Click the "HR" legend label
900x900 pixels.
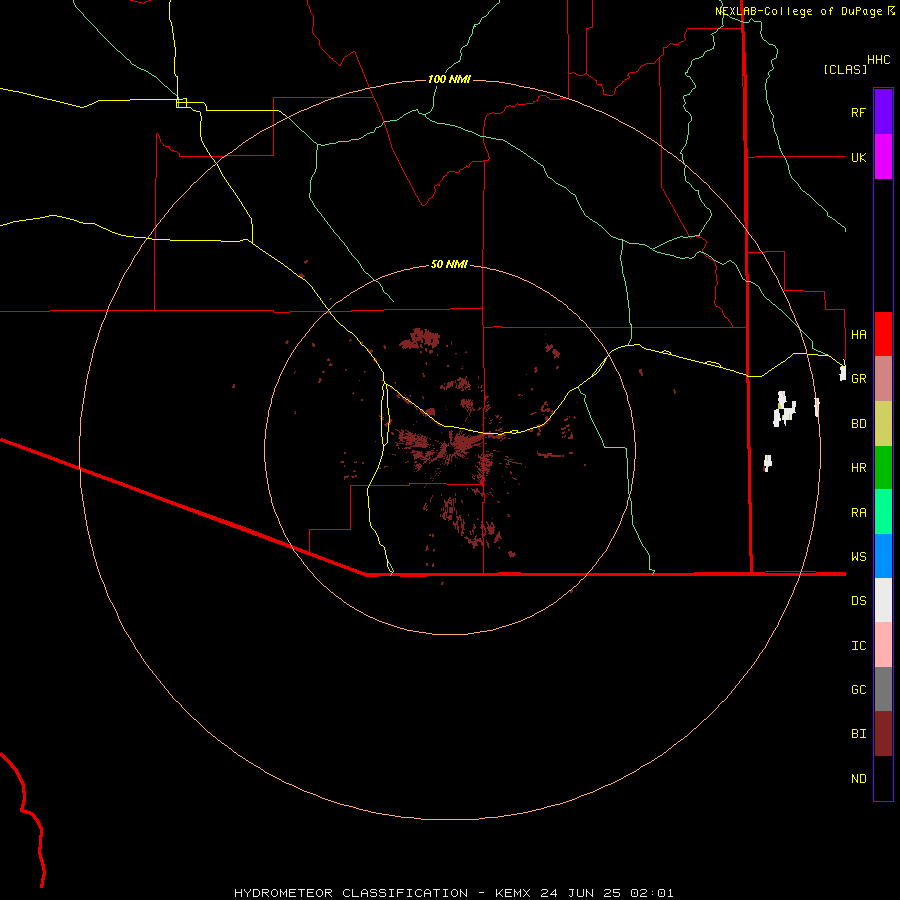[858, 468]
